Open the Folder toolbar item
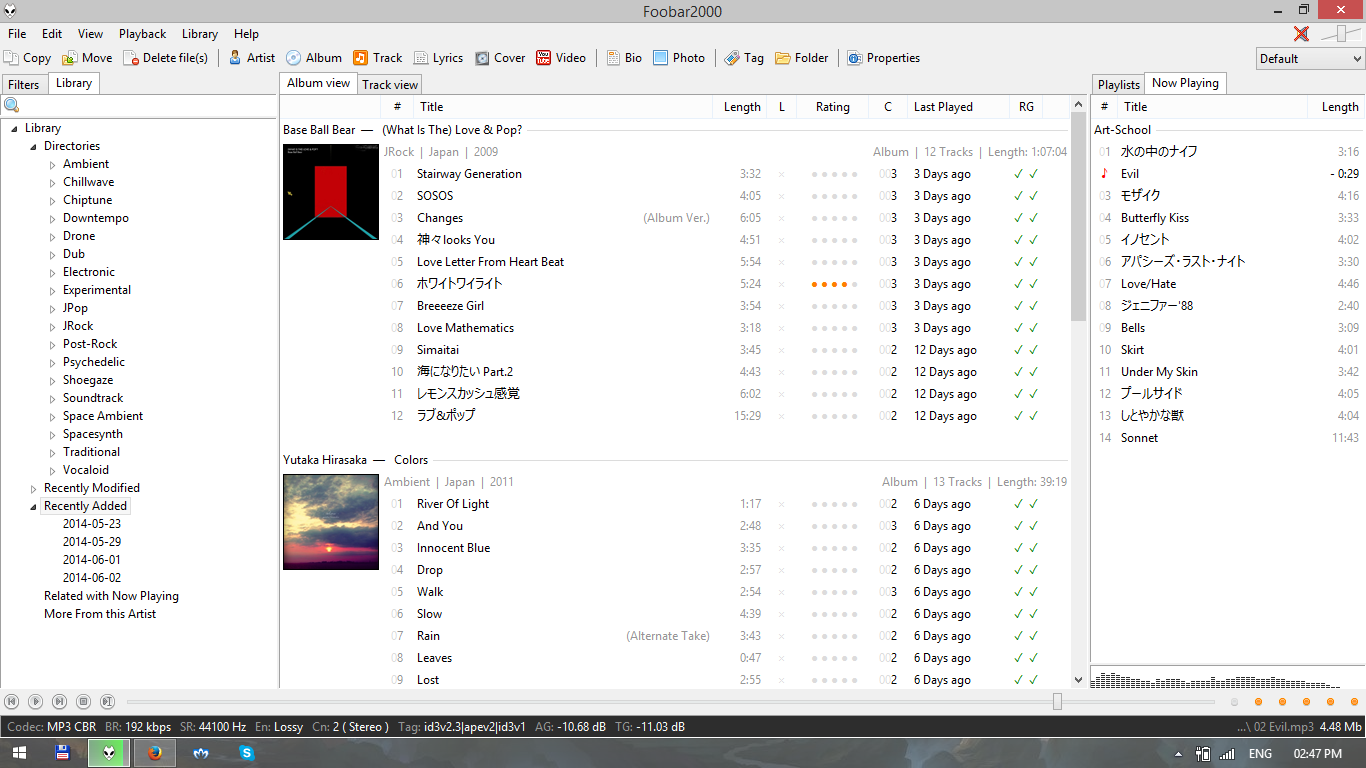The height and width of the screenshot is (768, 1366). tap(802, 58)
